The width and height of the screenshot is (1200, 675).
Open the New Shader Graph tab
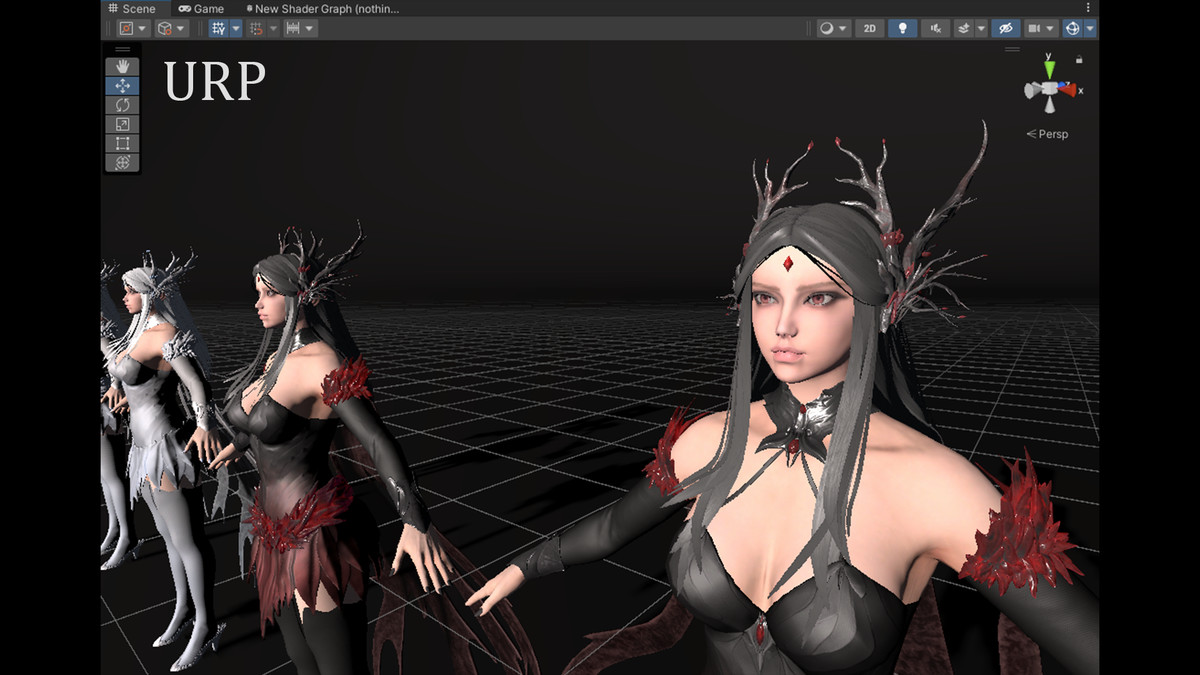(x=322, y=8)
